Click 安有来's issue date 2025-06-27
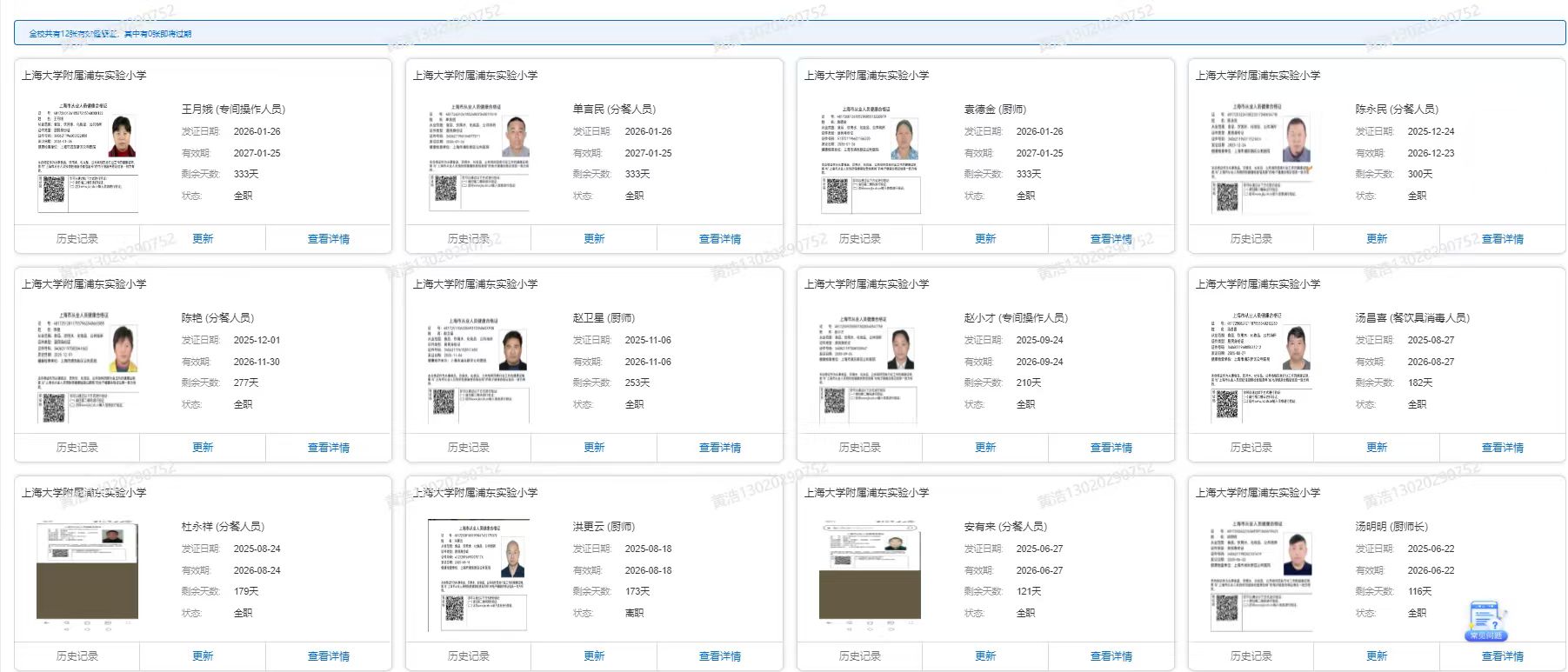The width and height of the screenshot is (1568, 672). coord(1039,549)
